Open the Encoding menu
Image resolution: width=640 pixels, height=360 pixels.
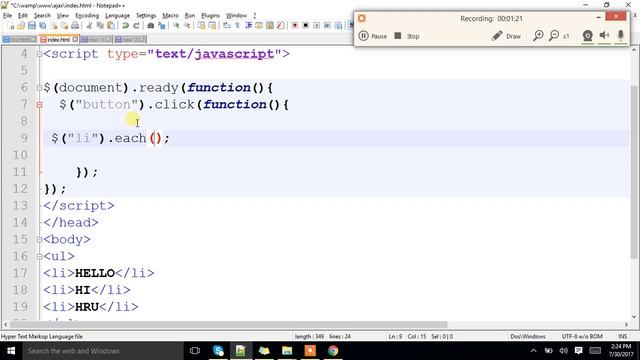(87, 16)
